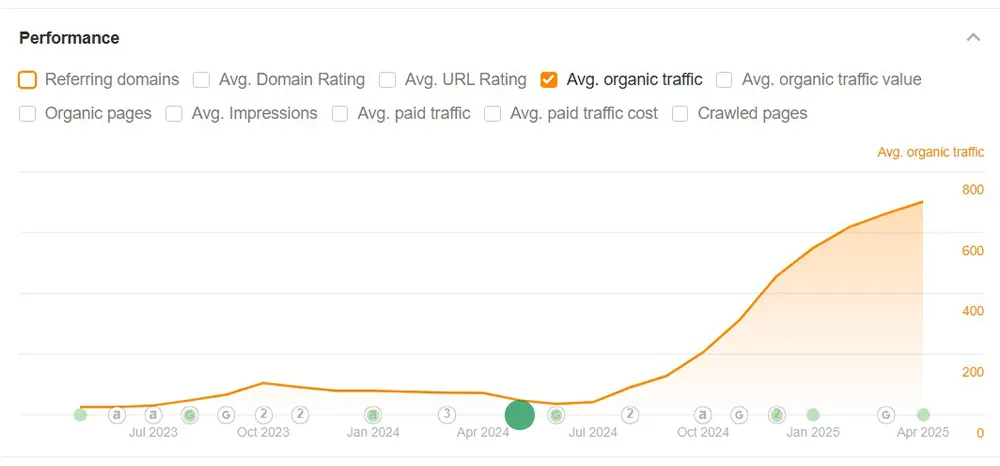This screenshot has width=1000, height=466.
Task: Enable Avg. paid traffic metric
Action: pos(339,113)
